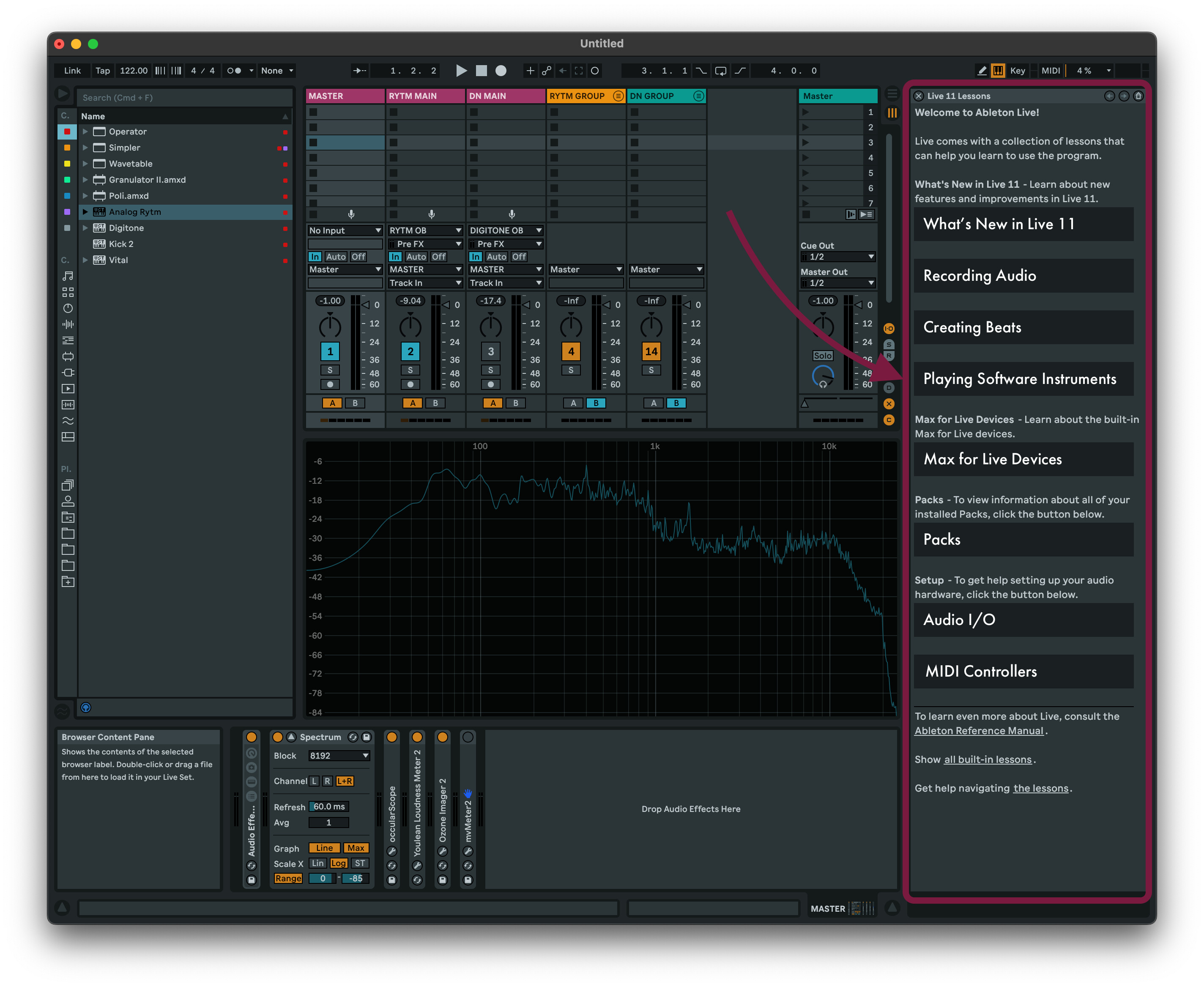Open MIDI Effects icon in sidebar
This screenshot has width=1204, height=987.
[x=68, y=340]
